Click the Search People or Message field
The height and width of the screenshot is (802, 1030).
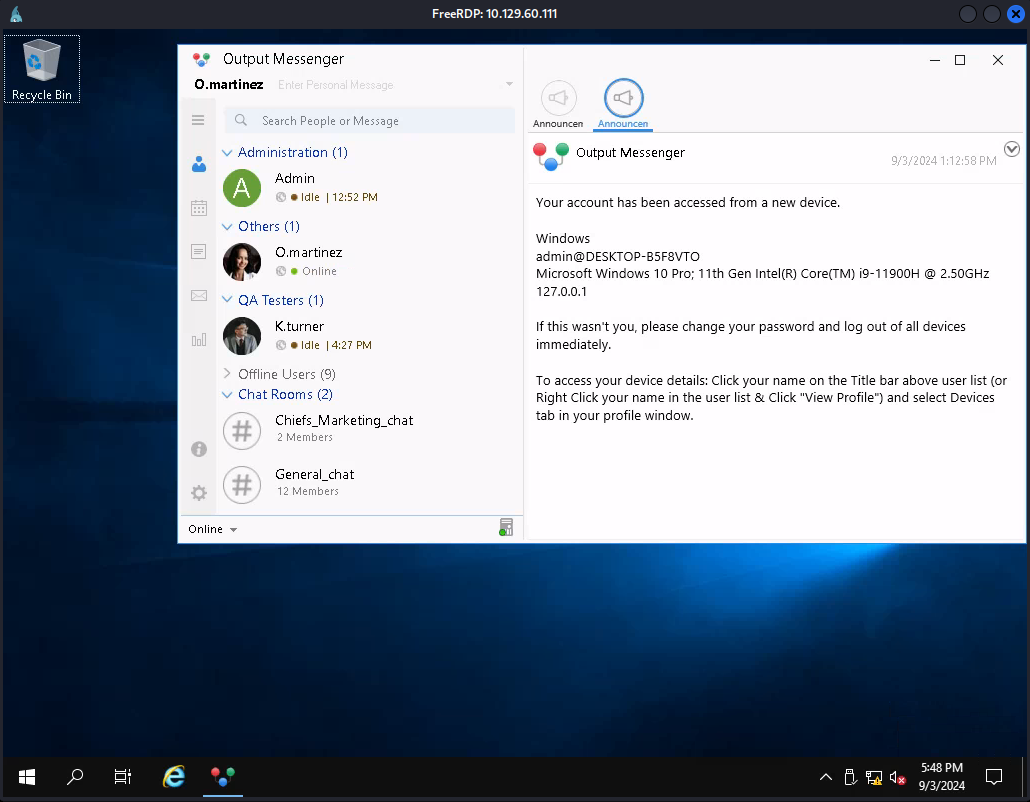click(370, 120)
